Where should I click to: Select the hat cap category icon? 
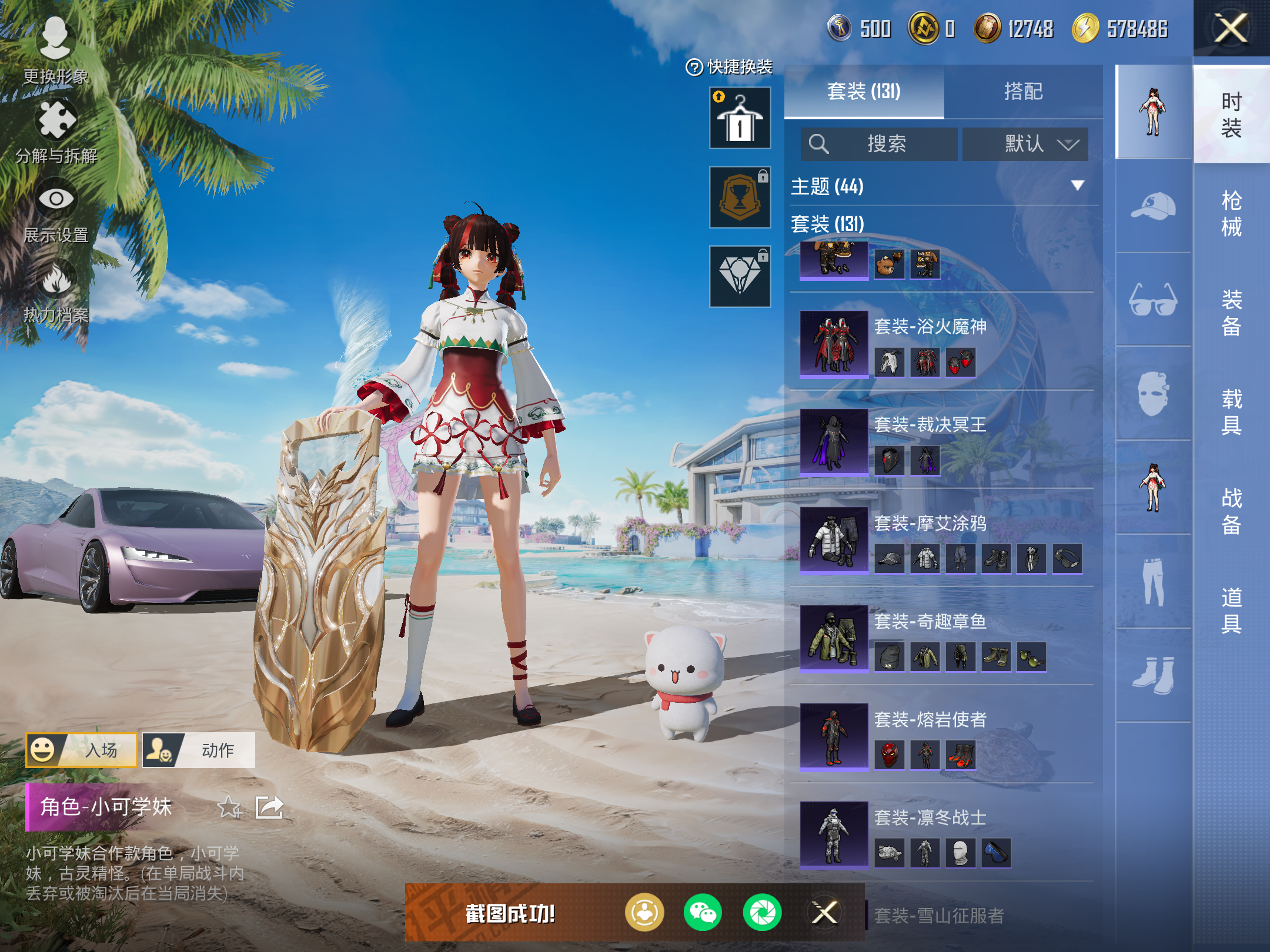coord(1154,206)
